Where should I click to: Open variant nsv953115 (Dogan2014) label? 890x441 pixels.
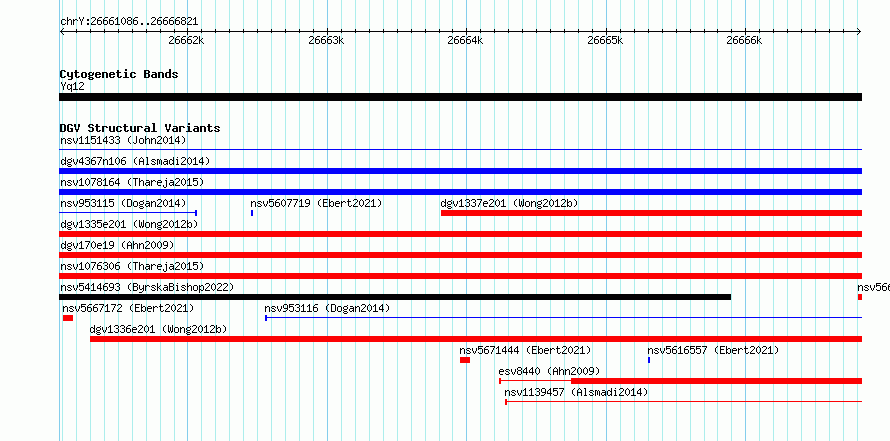(x=123, y=203)
